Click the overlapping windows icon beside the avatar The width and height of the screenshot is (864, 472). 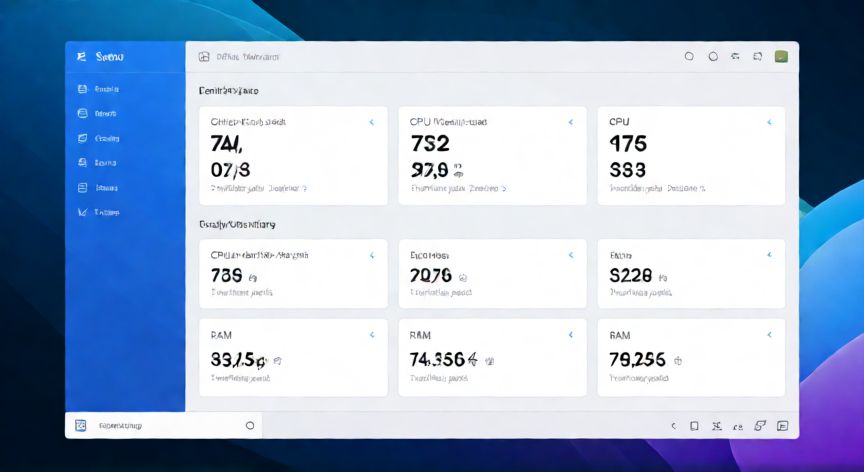pos(758,56)
